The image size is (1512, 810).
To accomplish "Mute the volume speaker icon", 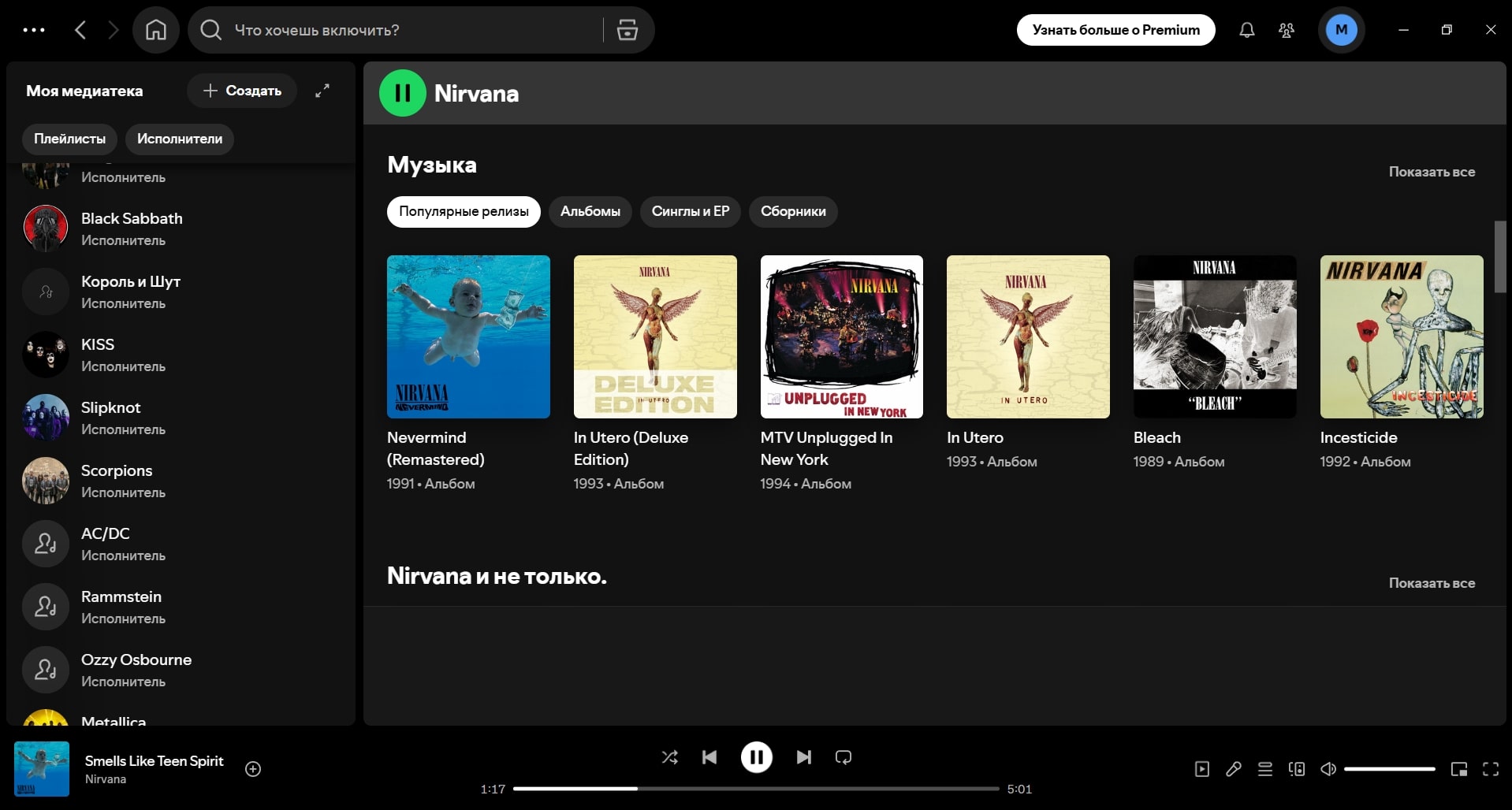I will (x=1328, y=769).
